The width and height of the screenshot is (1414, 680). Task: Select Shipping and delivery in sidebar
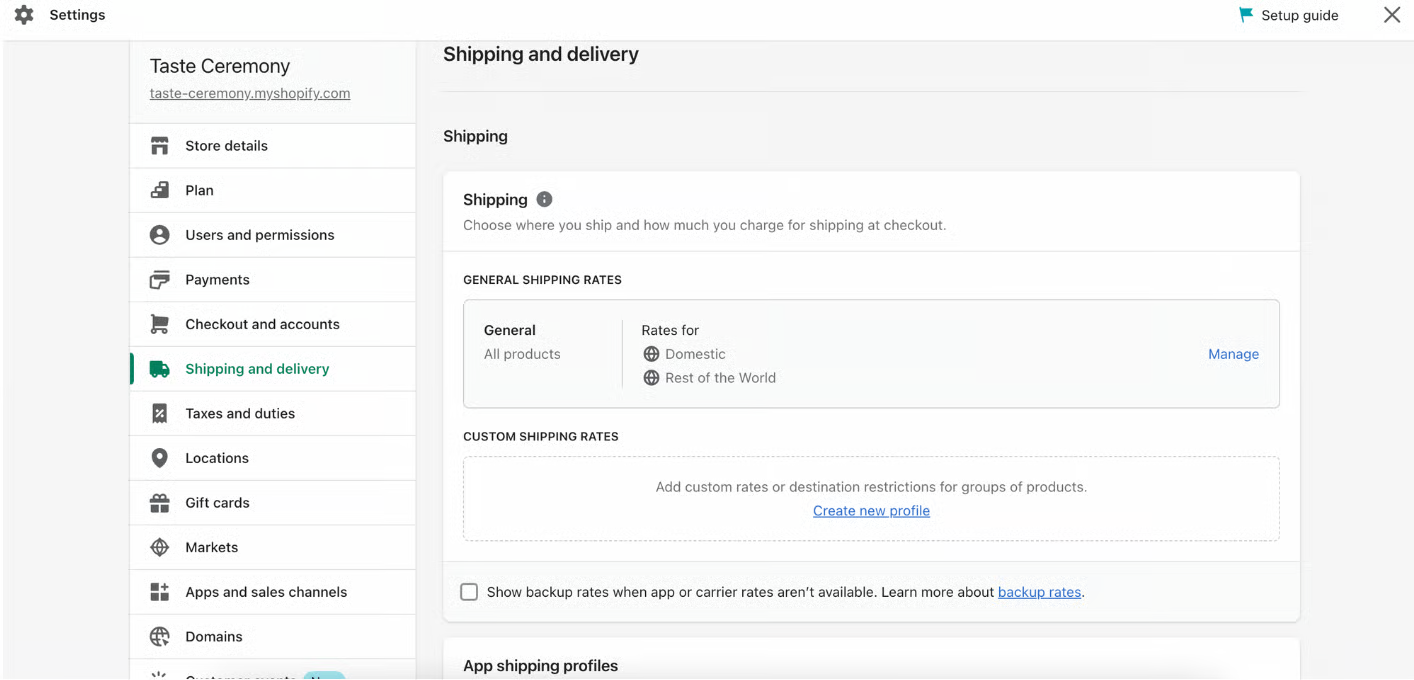click(257, 369)
